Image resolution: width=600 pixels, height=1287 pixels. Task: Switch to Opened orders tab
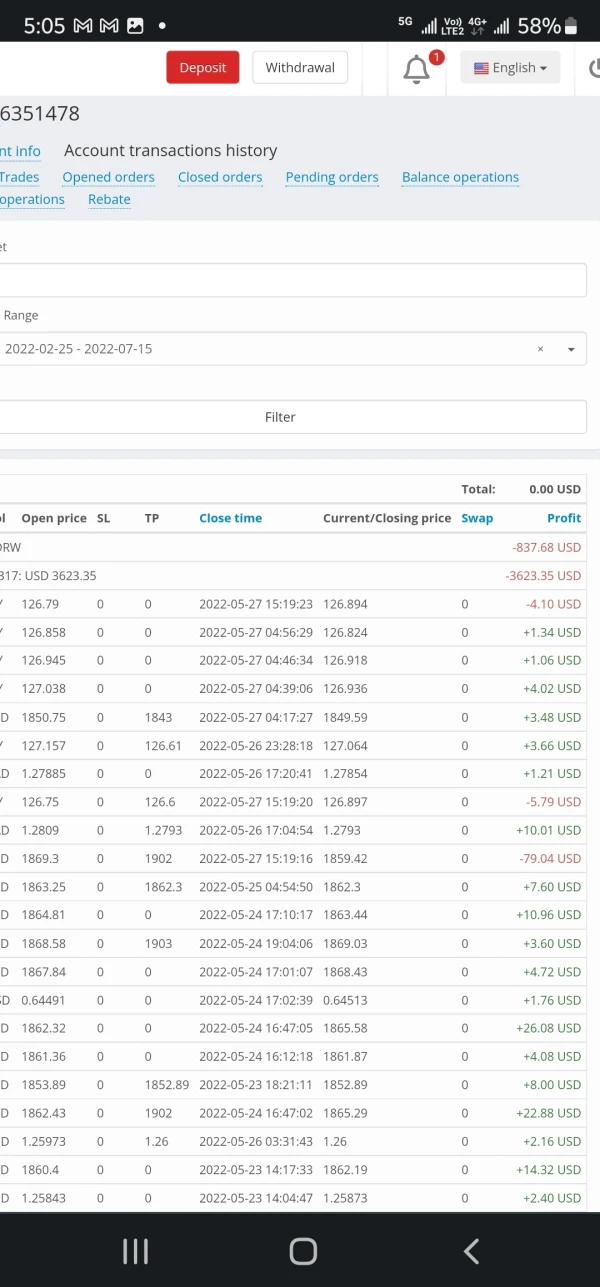point(108,177)
